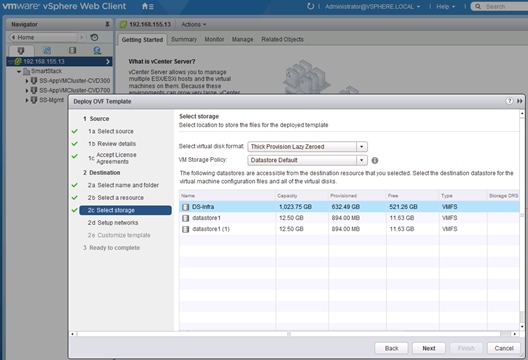Viewport: 528px width, 360px height.
Task: Click the refresh icon in top bar
Action: tap(310, 6)
